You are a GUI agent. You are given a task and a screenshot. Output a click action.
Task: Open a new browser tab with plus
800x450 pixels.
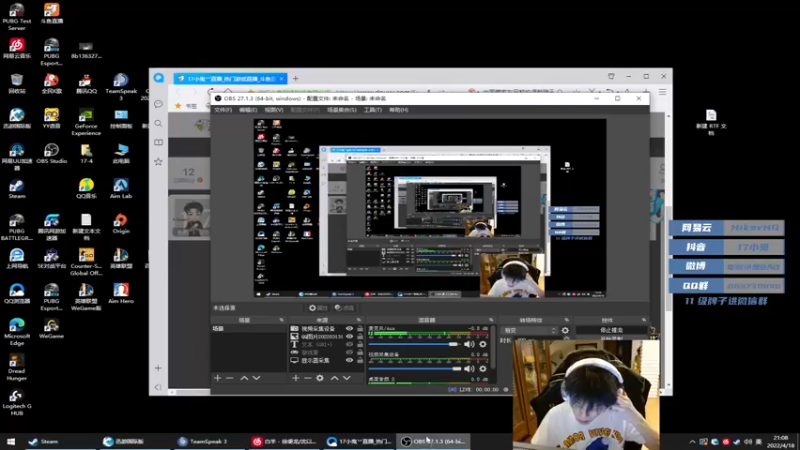tap(295, 79)
